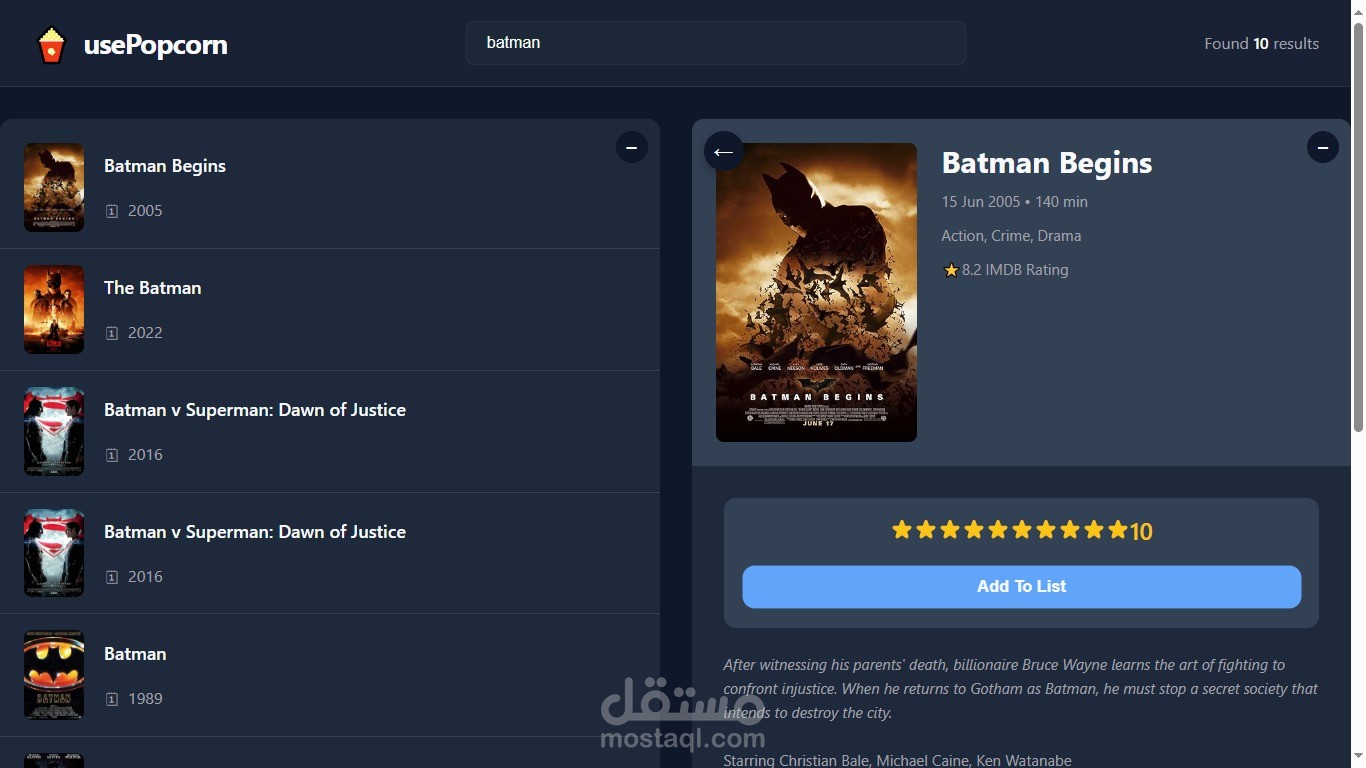Collapse the movie details panel

point(1323,148)
